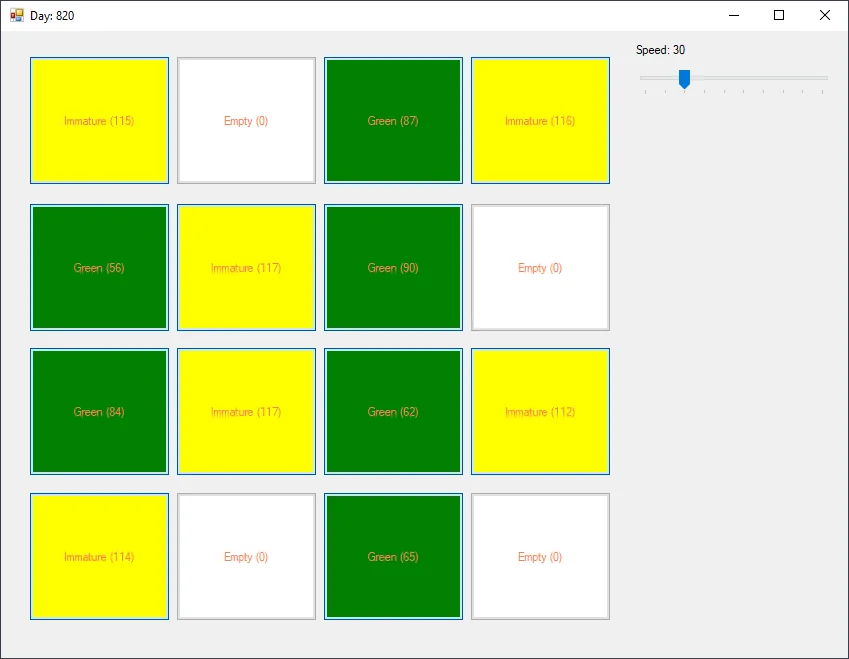849x659 pixels.
Task: Pick the Immature (114) yellow tile
Action: [100, 557]
